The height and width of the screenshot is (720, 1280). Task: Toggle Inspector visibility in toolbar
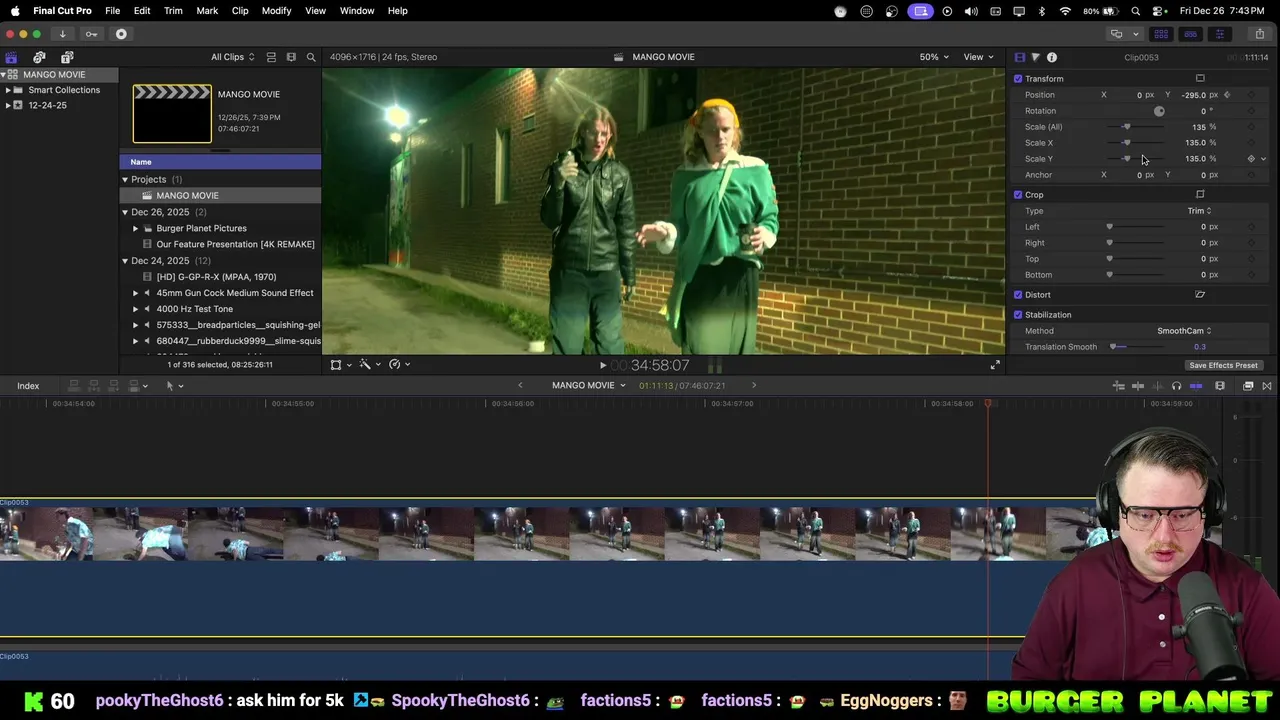tap(1219, 34)
